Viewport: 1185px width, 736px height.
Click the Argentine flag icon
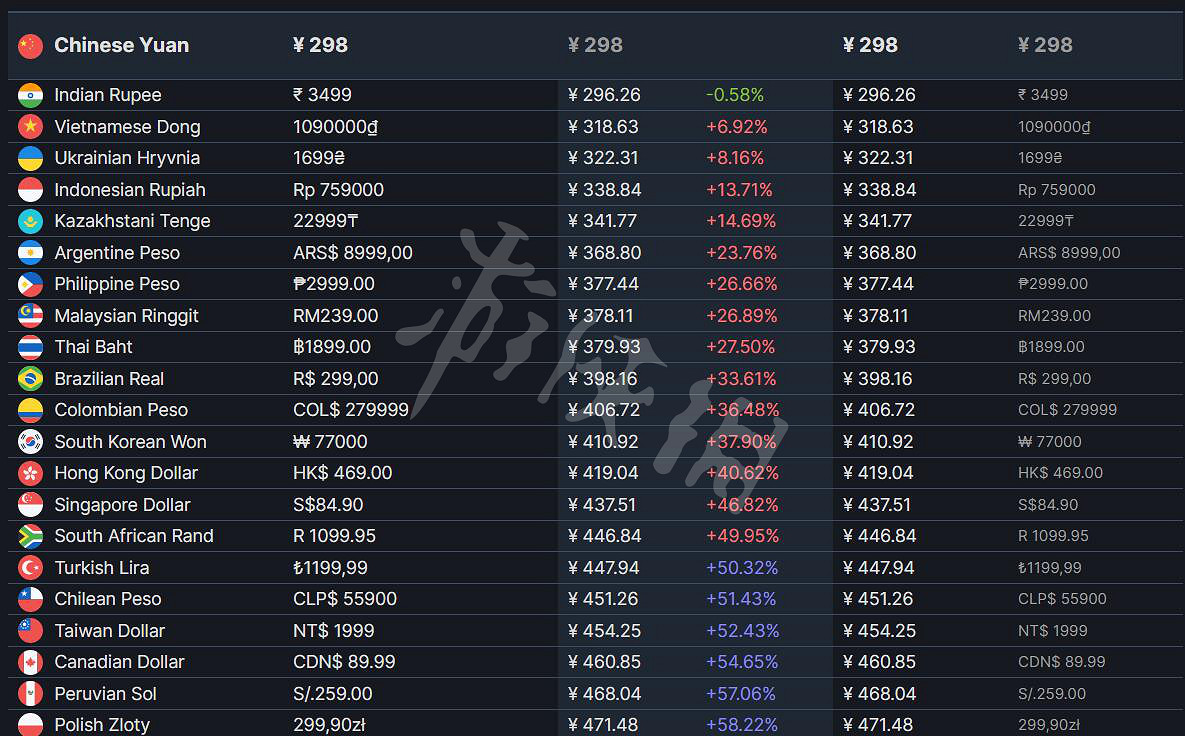(x=31, y=253)
